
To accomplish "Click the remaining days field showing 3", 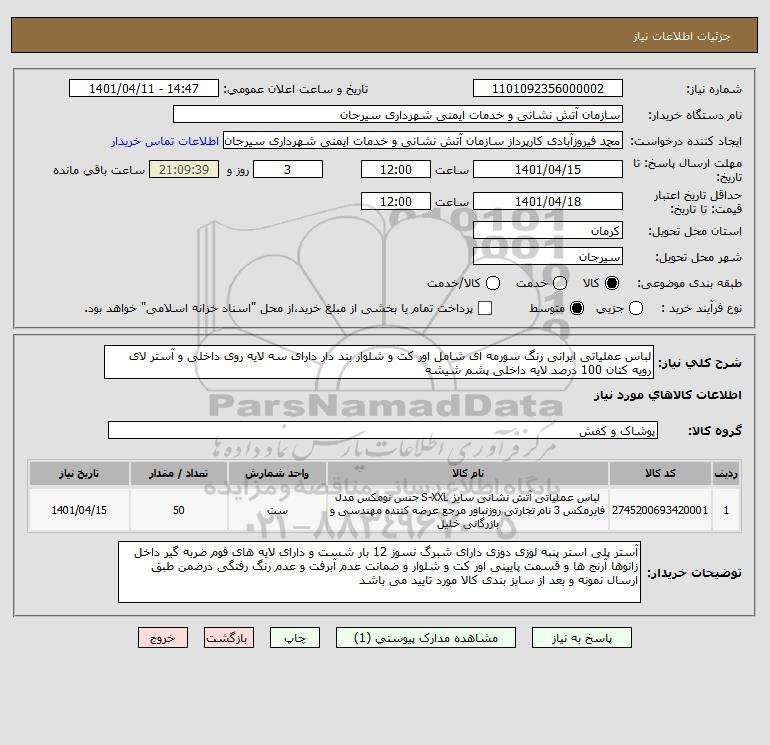I will pos(288,169).
